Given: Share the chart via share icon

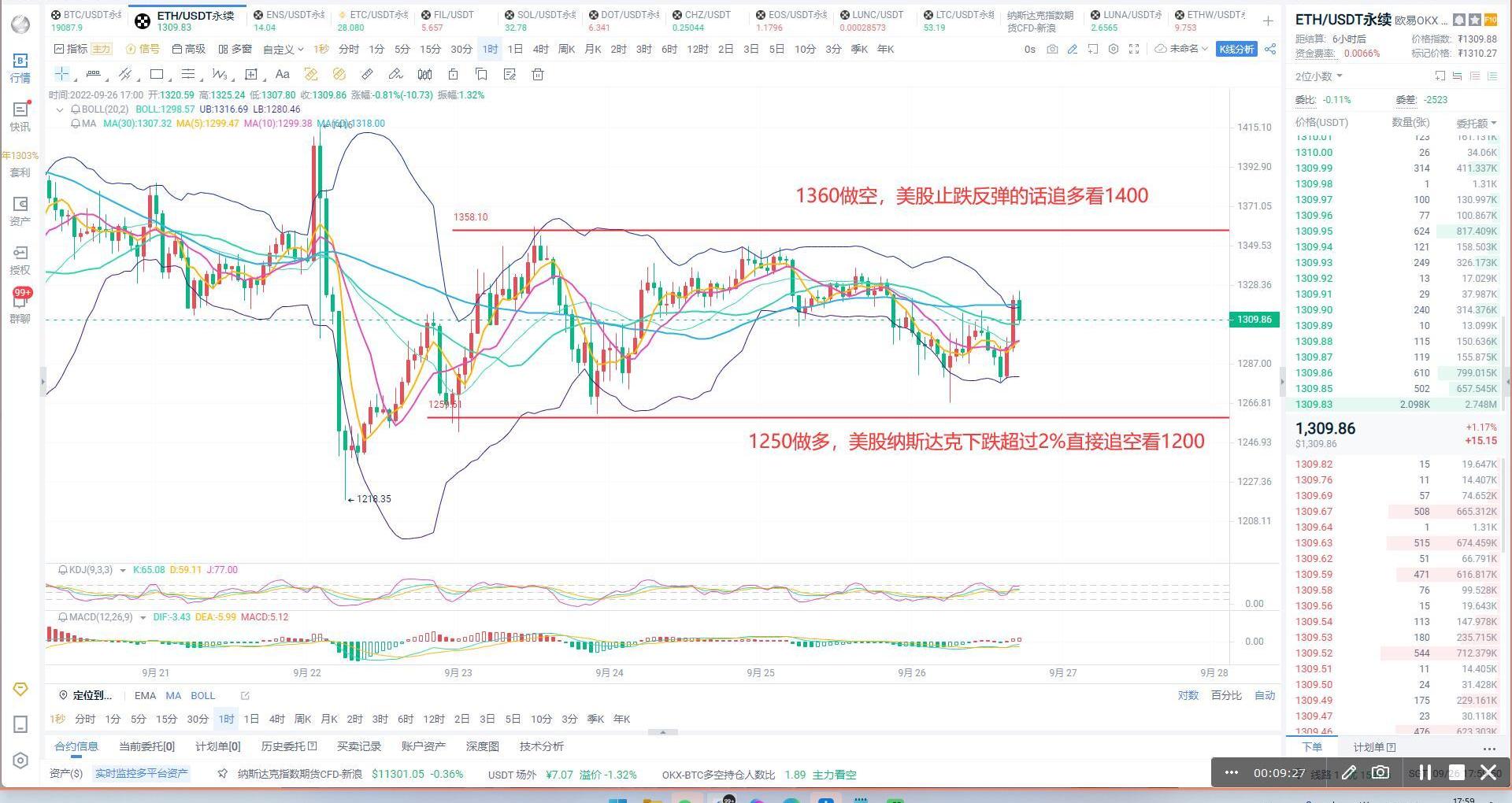Looking at the screenshot, I should pos(1270,49).
